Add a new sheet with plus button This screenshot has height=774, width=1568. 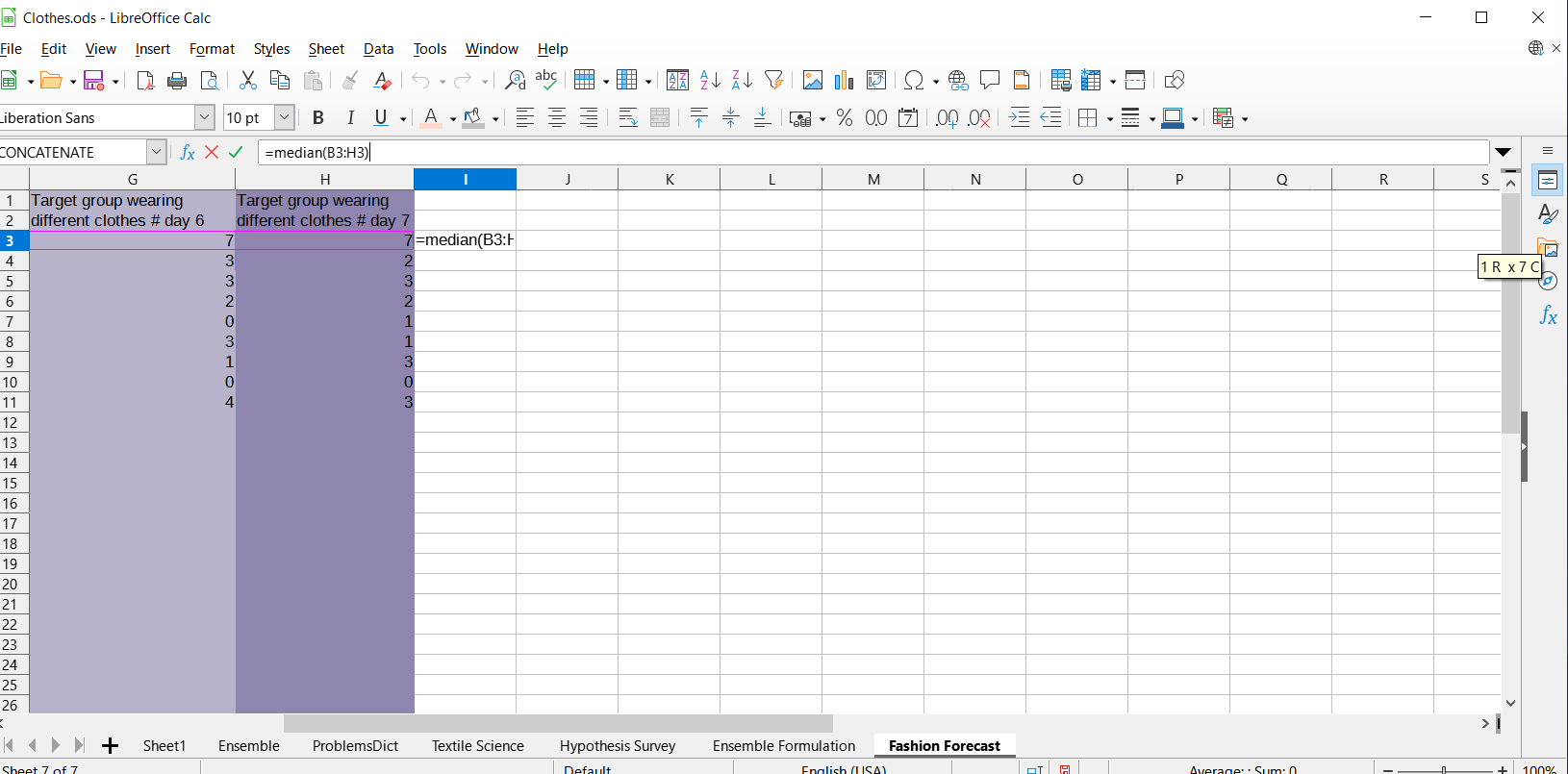pos(110,746)
